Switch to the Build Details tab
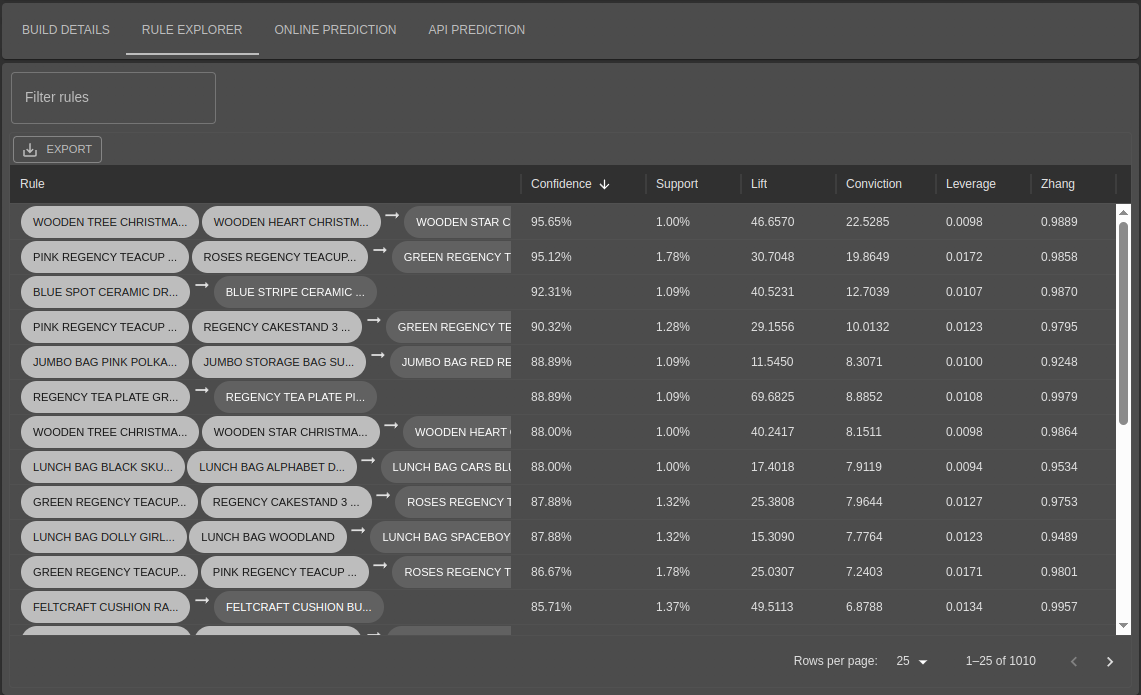 pos(65,30)
